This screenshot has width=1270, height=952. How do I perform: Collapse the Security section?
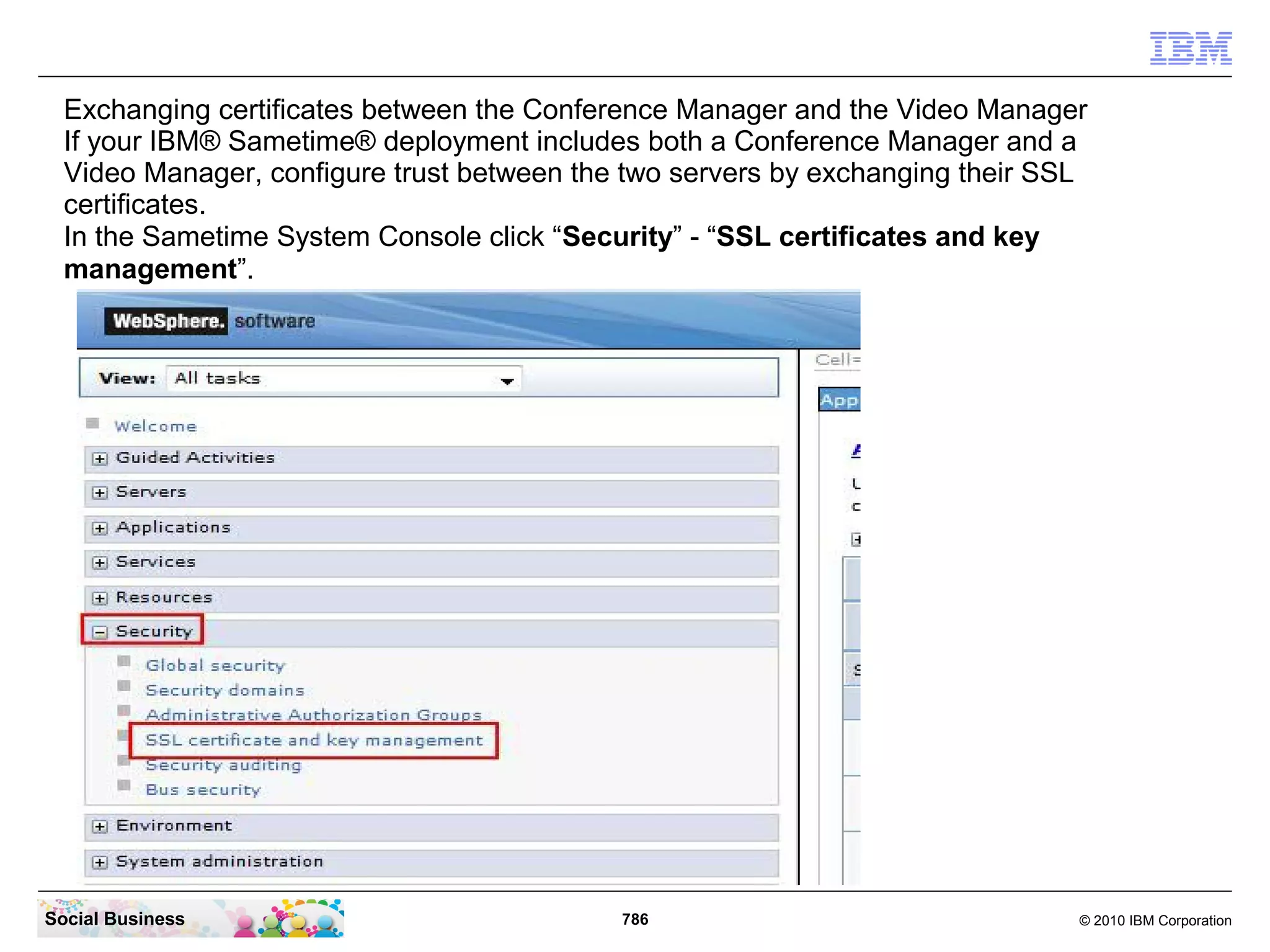[99, 632]
